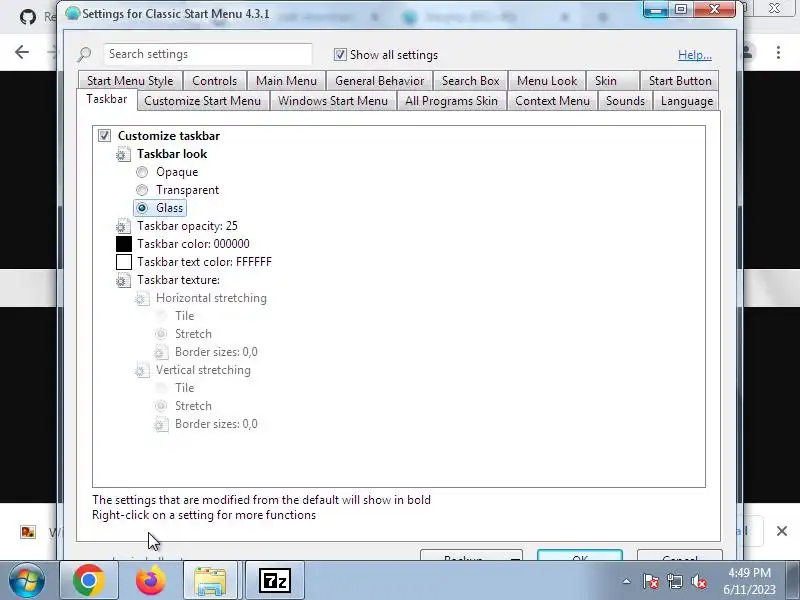Switch to General Behavior tab
The width and height of the screenshot is (800, 600).
click(x=380, y=81)
